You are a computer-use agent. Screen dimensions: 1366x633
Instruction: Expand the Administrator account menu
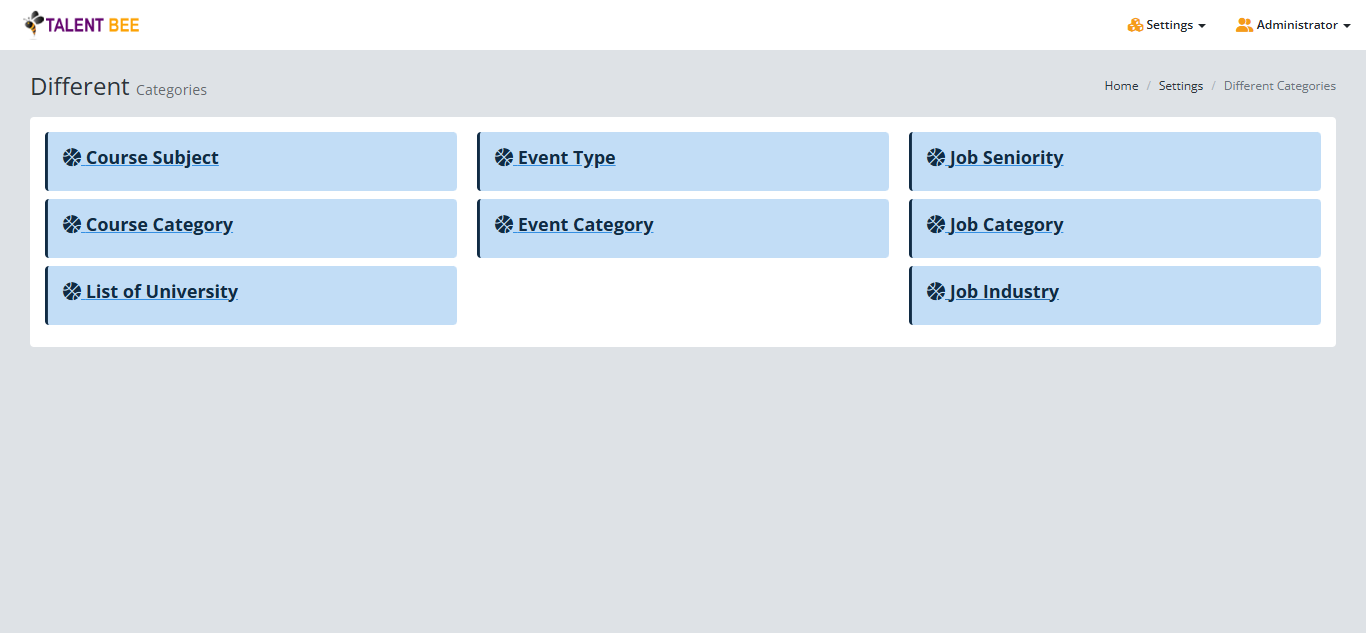pyautogui.click(x=1292, y=24)
